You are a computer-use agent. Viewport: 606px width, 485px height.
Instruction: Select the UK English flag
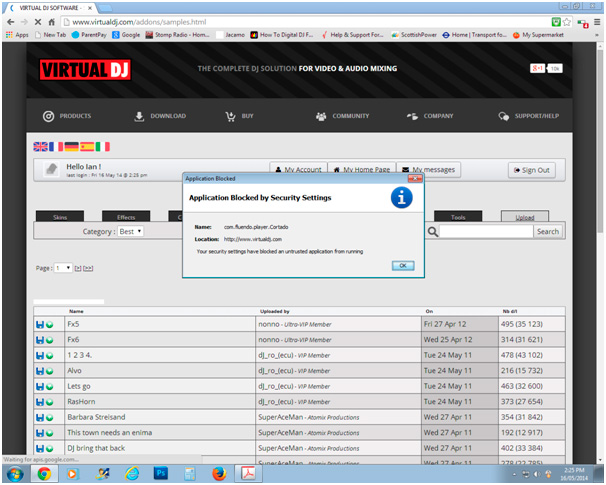[40, 146]
